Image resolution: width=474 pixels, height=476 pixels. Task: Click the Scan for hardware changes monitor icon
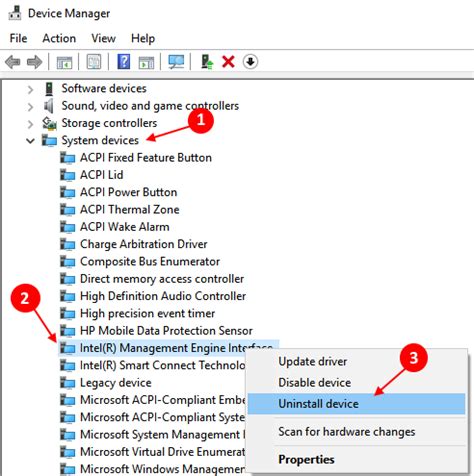pyautogui.click(x=176, y=62)
